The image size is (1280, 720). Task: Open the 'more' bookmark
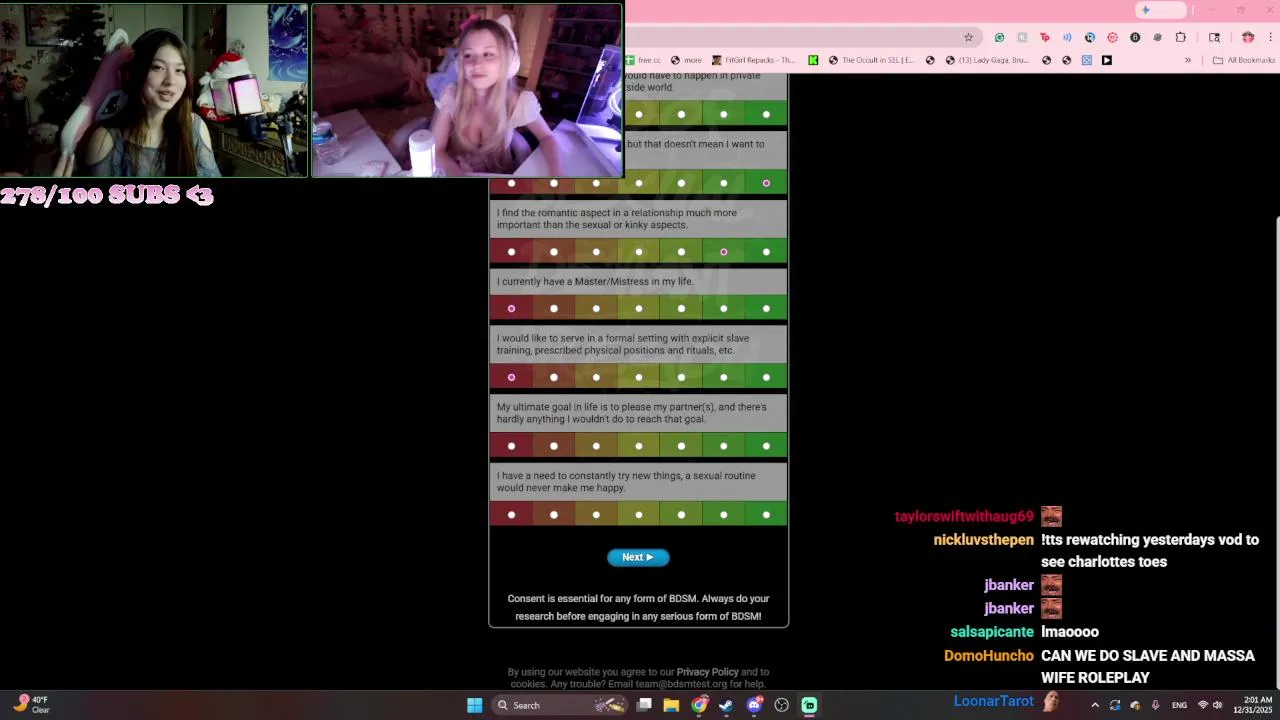point(686,60)
